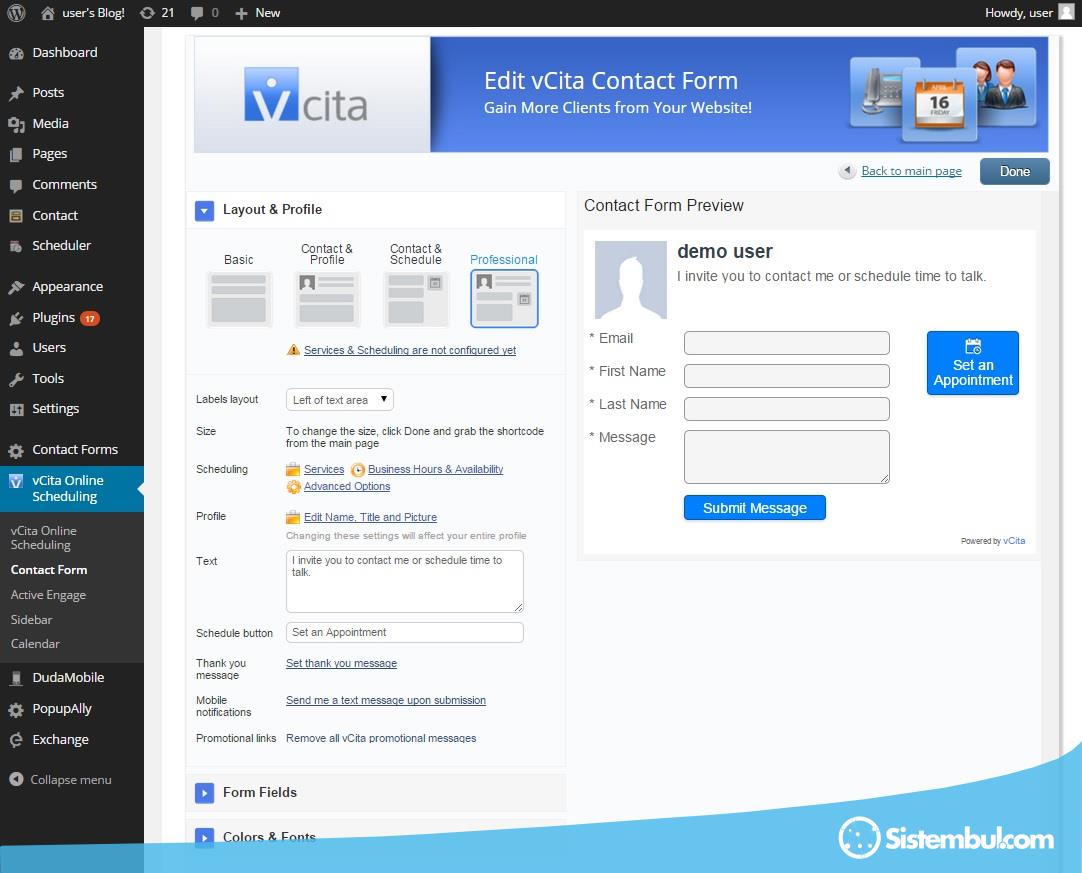
Task: Open Edit Name, Title and Picture link
Action: coord(370,517)
